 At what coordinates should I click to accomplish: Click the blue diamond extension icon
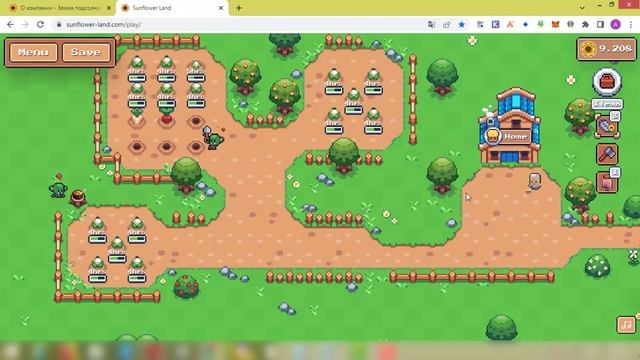point(525,24)
